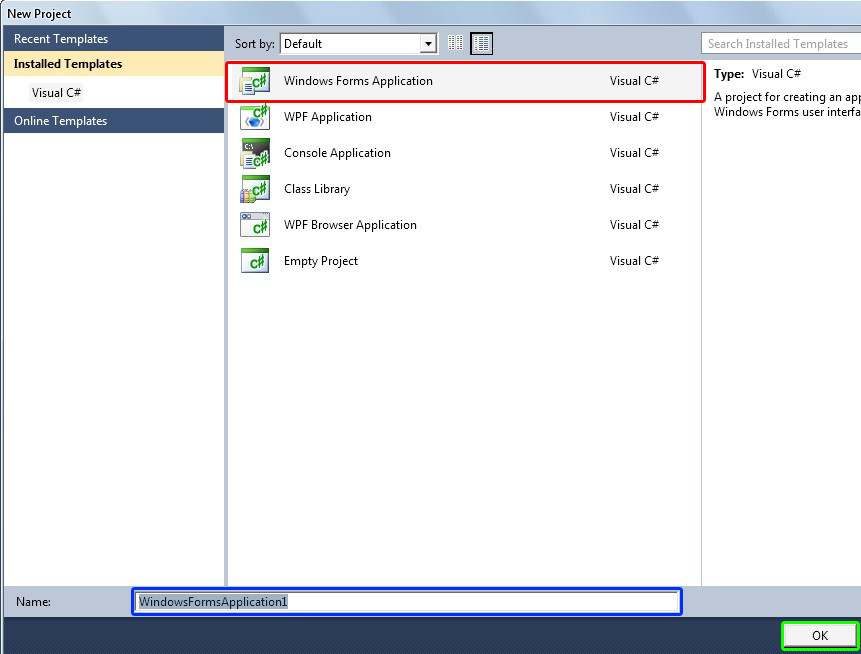861x654 pixels.
Task: Click Visual C# beside Class Library
Action: [x=634, y=189]
